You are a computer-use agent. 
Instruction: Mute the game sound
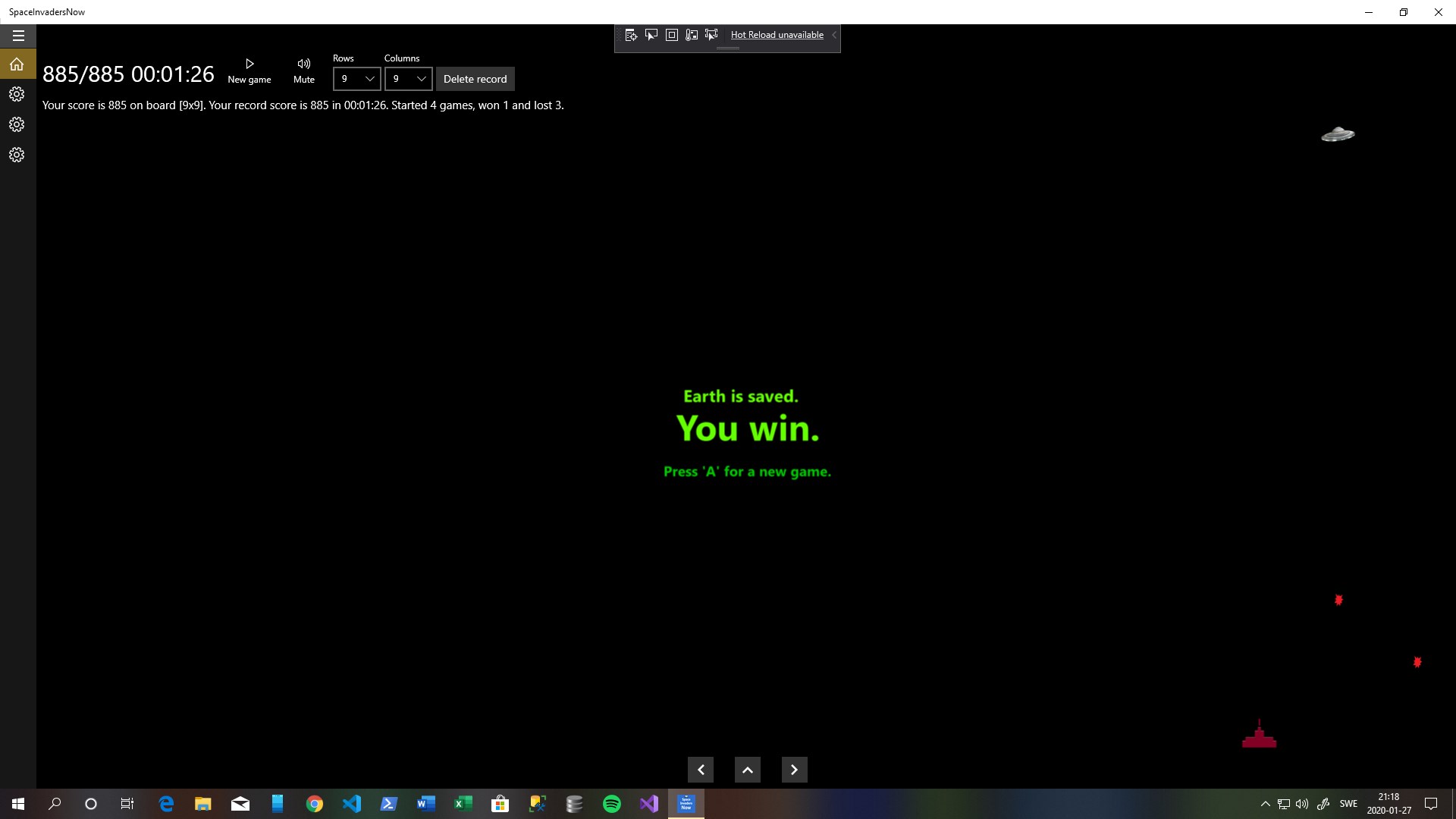(x=304, y=71)
